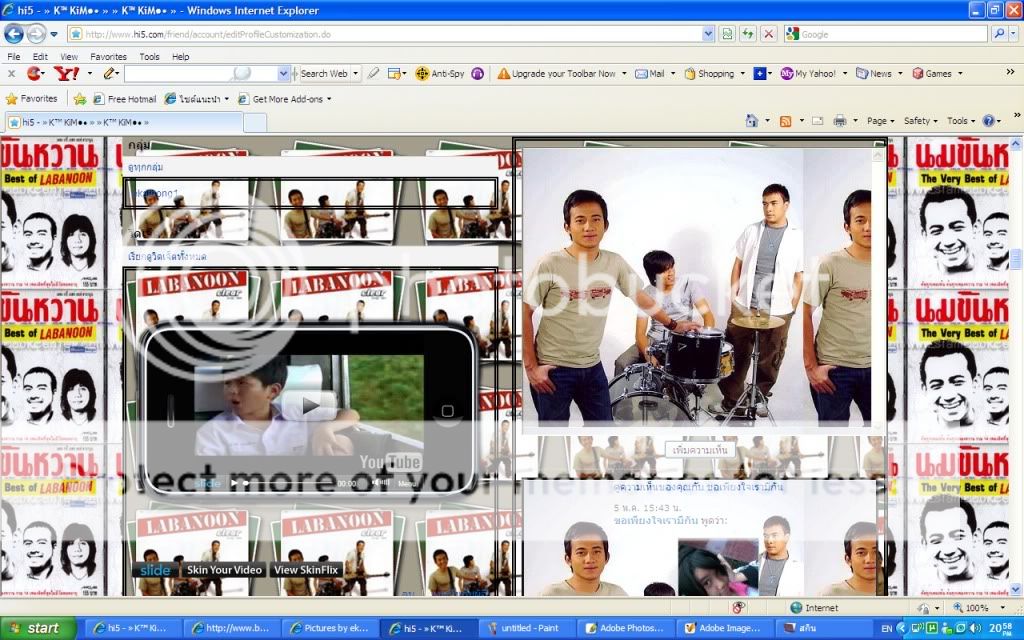Click the slide logo link
Viewport: 1024px width, 640px height.
click(155, 570)
